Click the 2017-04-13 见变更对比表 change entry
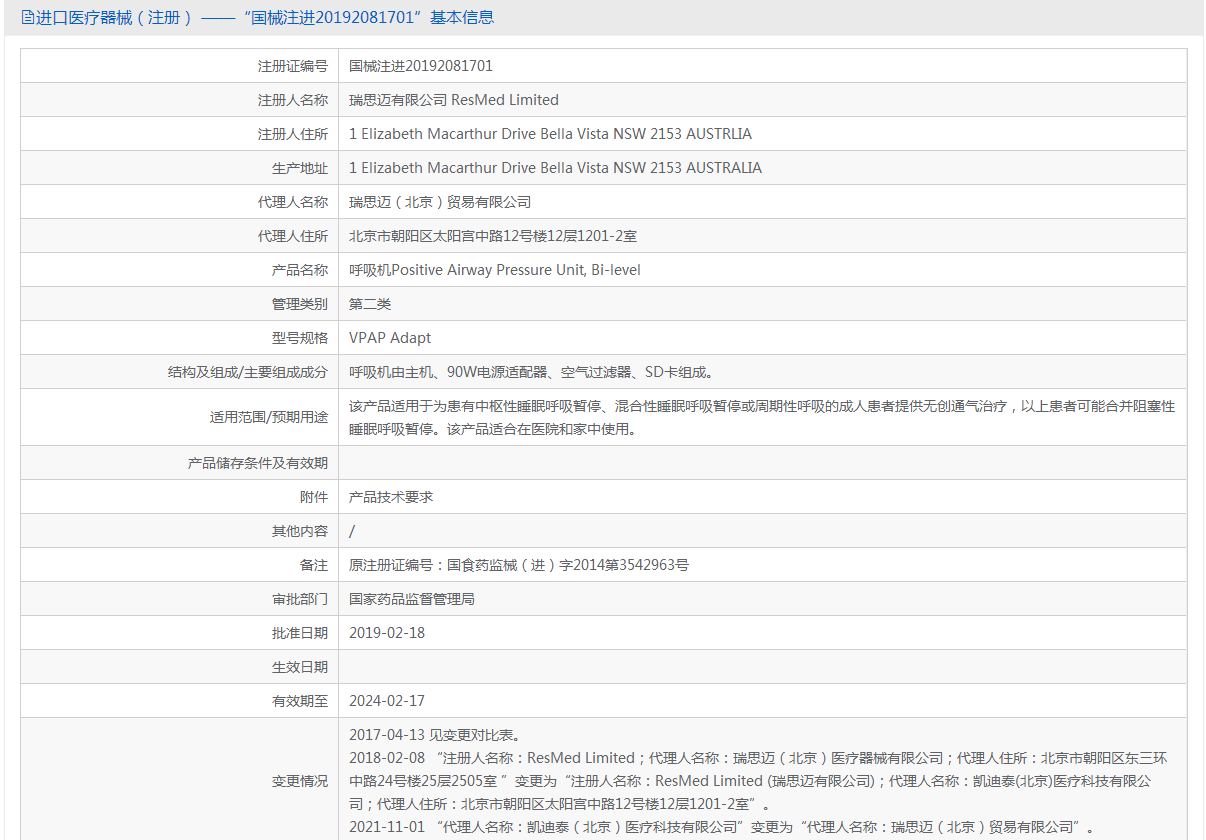 434,735
